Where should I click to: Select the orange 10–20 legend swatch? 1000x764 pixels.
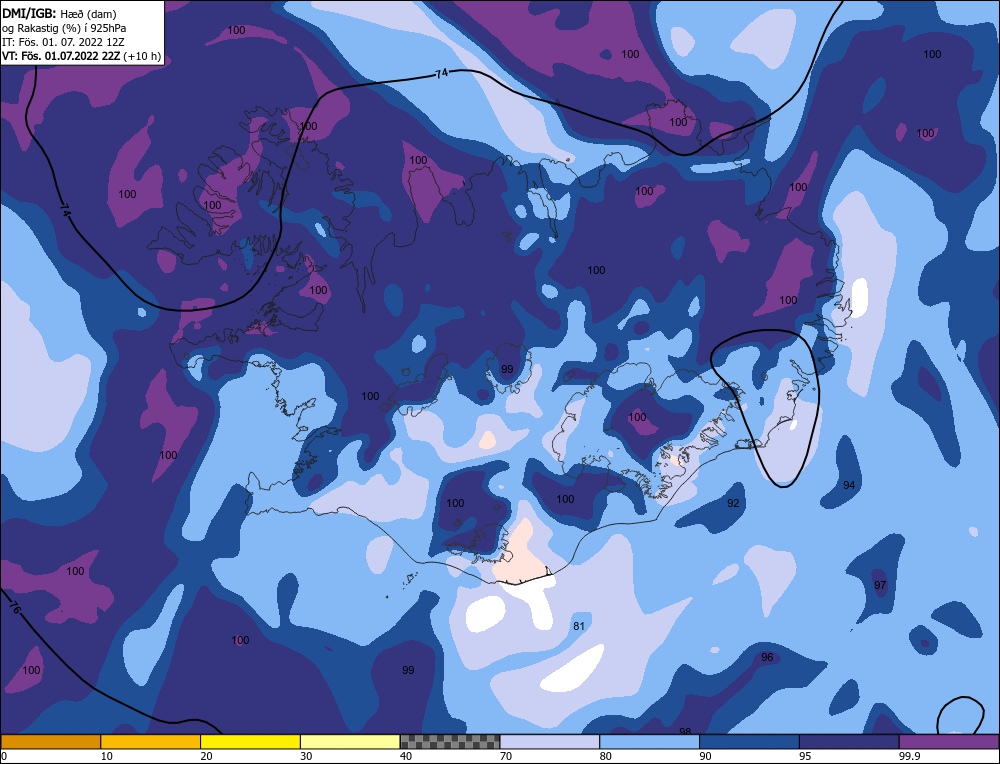151,742
